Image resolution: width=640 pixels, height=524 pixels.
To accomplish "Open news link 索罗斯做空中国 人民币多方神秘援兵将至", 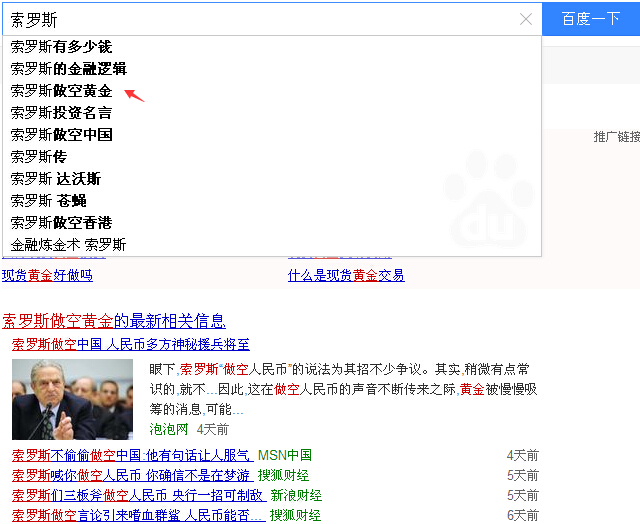I will point(131,344).
